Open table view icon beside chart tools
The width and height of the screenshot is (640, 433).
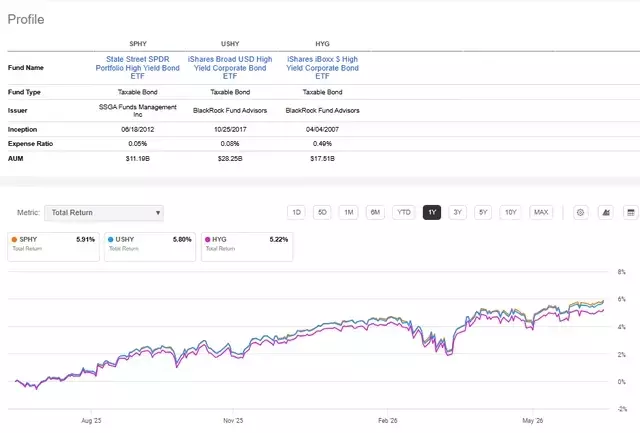(631, 212)
